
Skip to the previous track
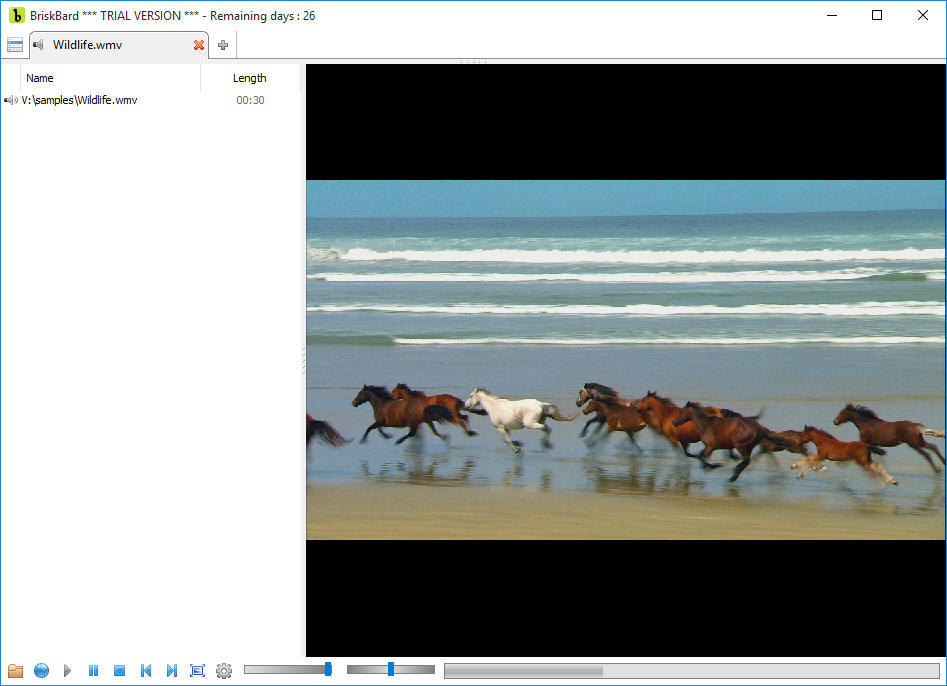coord(146,670)
